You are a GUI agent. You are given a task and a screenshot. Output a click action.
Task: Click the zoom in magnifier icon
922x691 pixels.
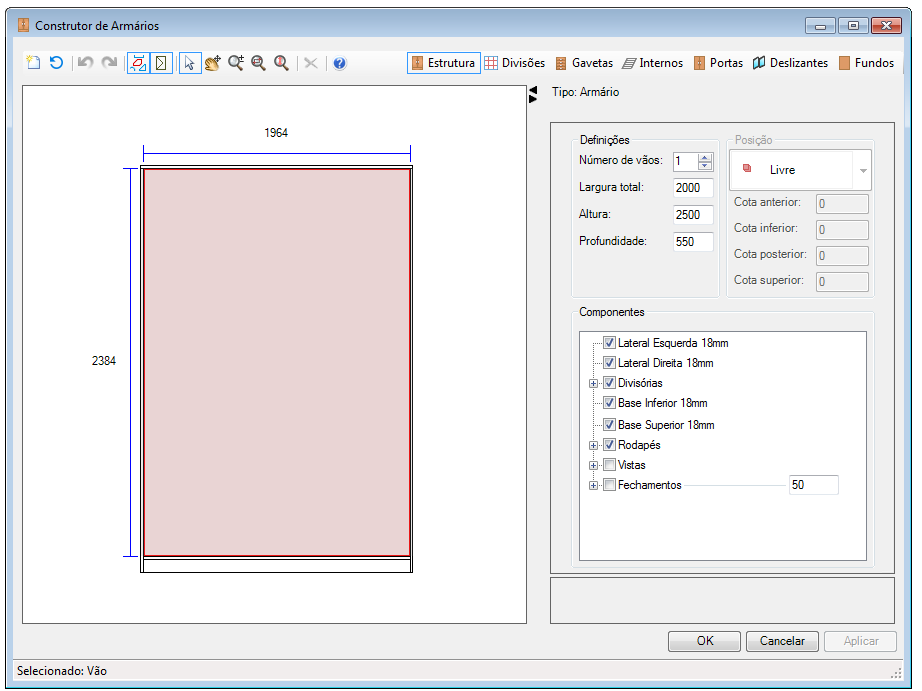click(236, 63)
